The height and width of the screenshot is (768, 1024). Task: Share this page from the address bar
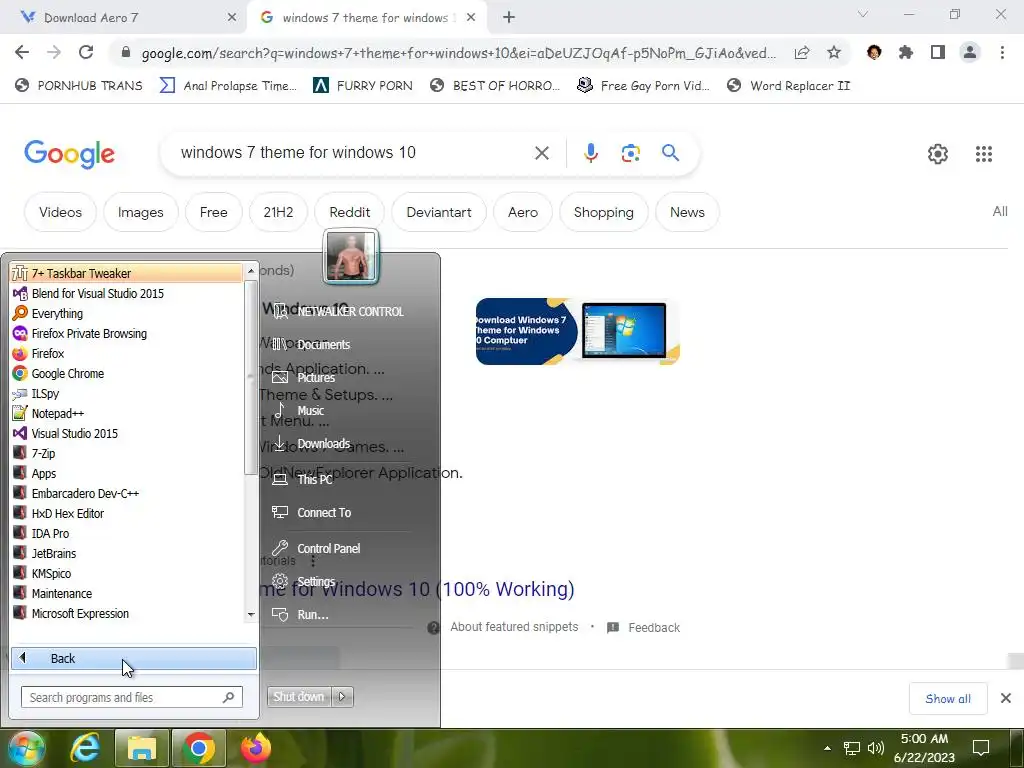(802, 52)
